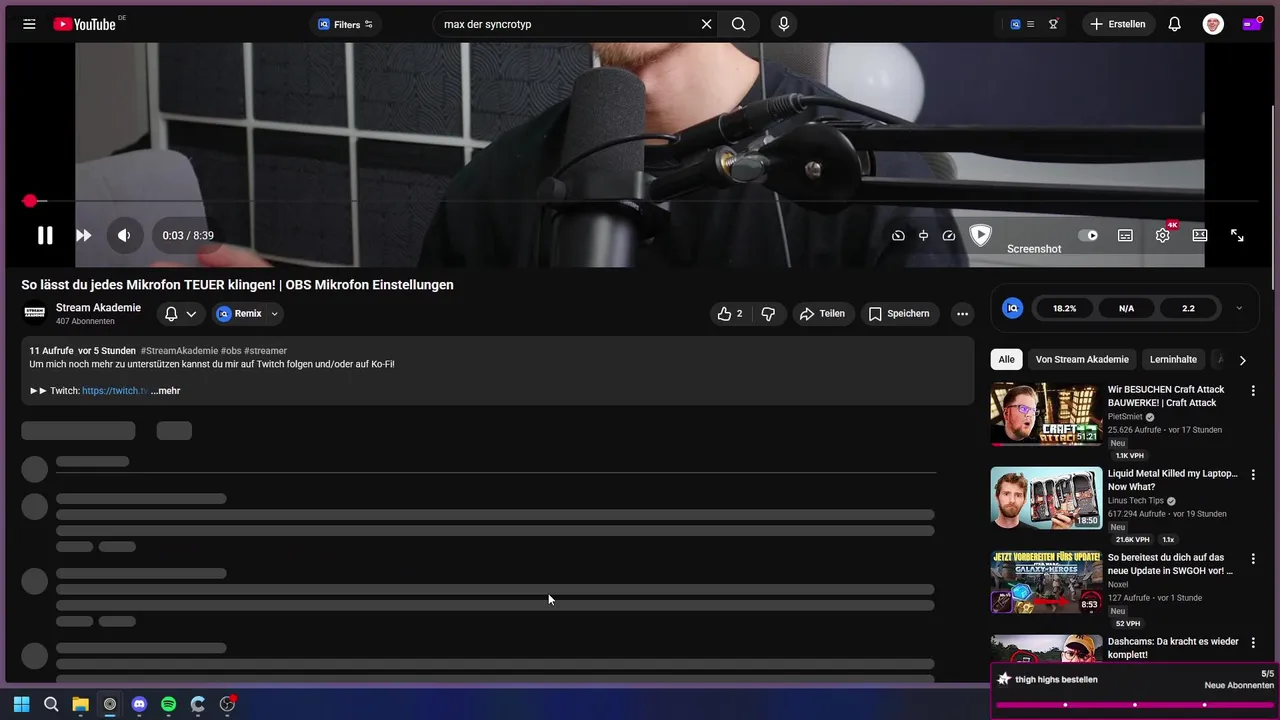Expand description with ...mehr
1280x720 pixels.
[x=165, y=391]
